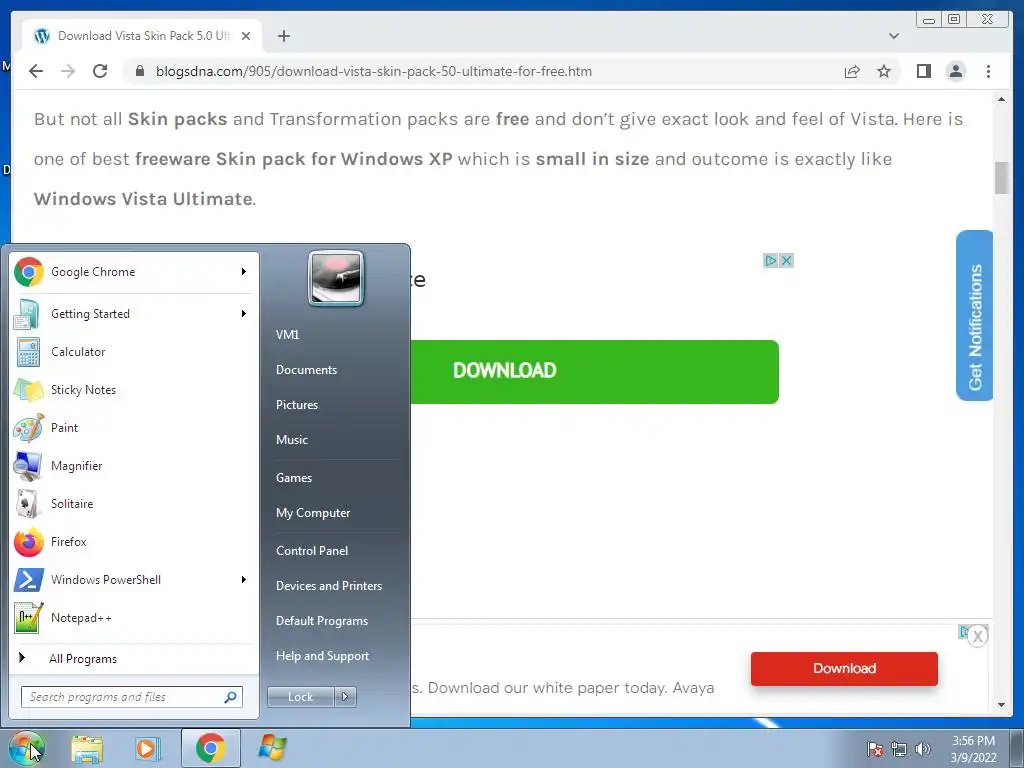The height and width of the screenshot is (768, 1024).
Task: Open the Calculator app icon
Action: tap(28, 352)
